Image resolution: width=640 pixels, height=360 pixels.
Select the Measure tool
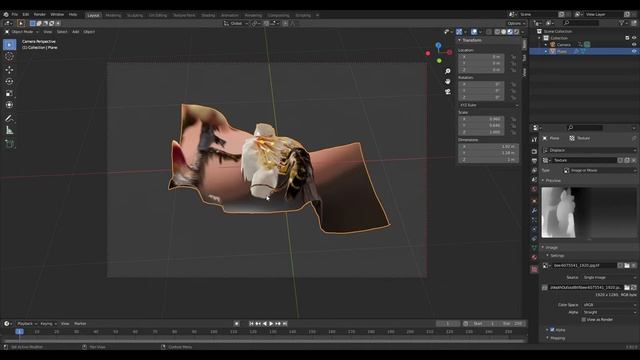9,131
